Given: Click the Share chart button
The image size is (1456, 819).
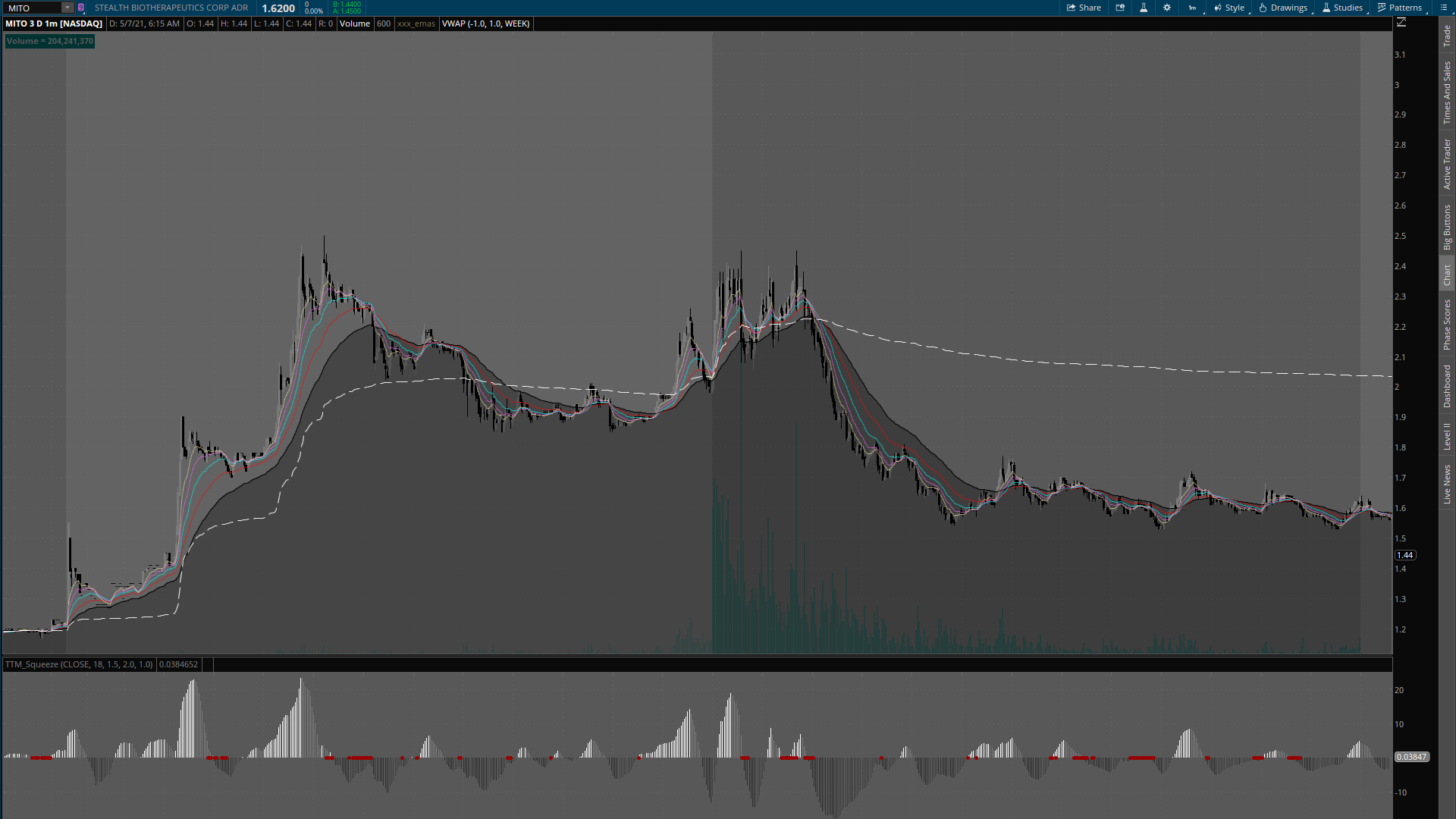Looking at the screenshot, I should [x=1084, y=8].
